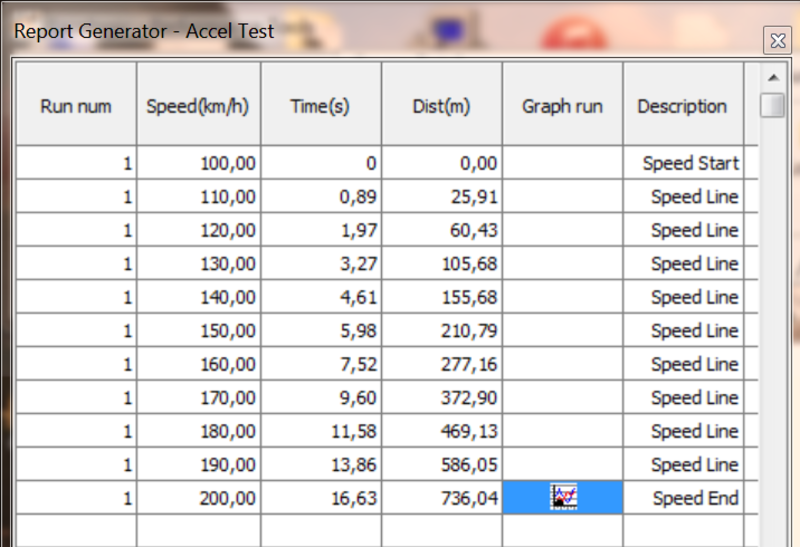Screen dimensions: 800x547
Task: Click the Time(s) column header
Action: [320, 106]
